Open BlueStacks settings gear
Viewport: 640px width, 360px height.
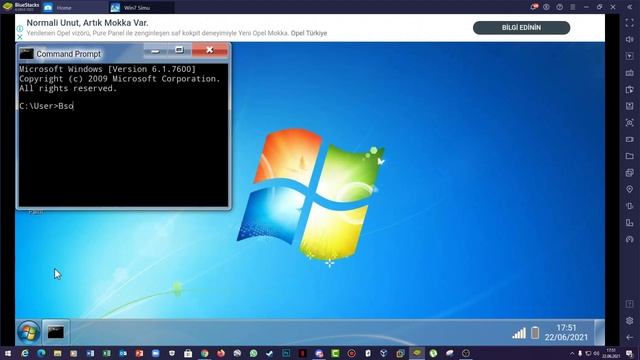coord(629,321)
